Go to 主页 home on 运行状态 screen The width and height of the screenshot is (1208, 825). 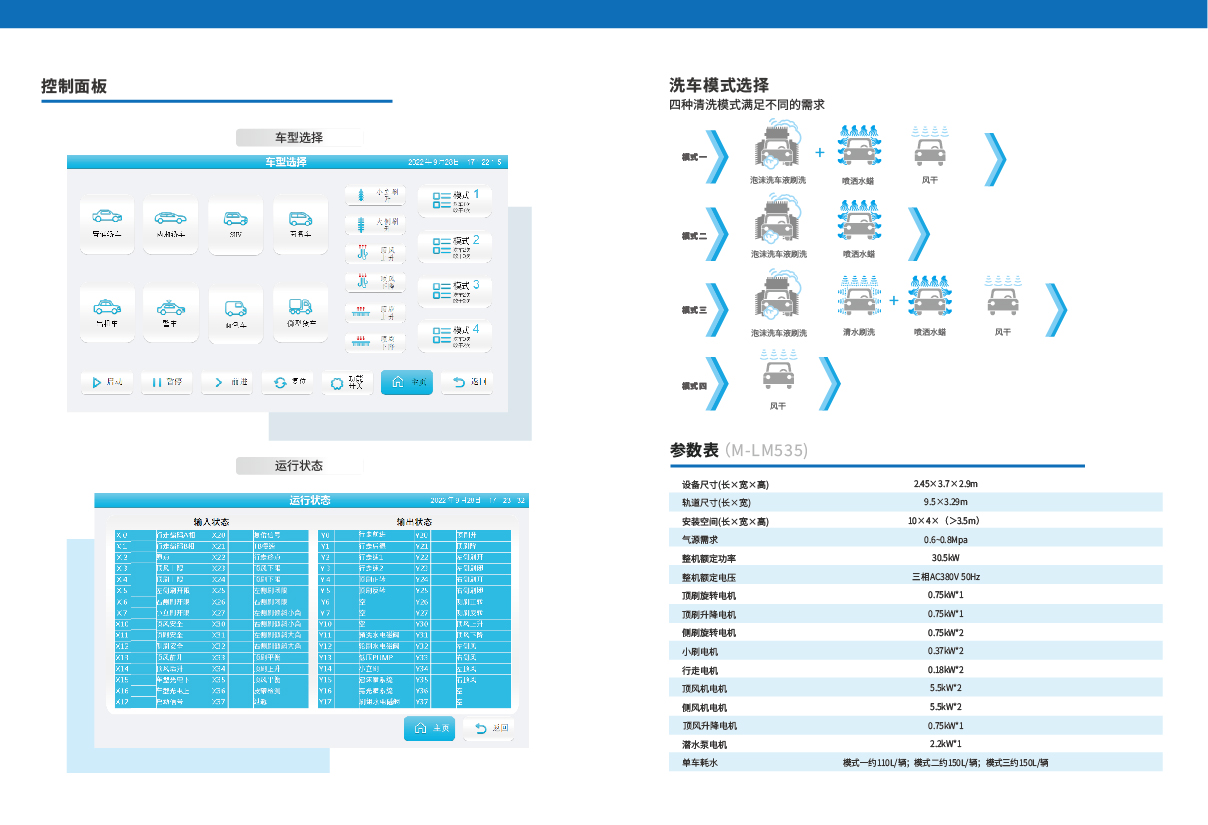430,729
